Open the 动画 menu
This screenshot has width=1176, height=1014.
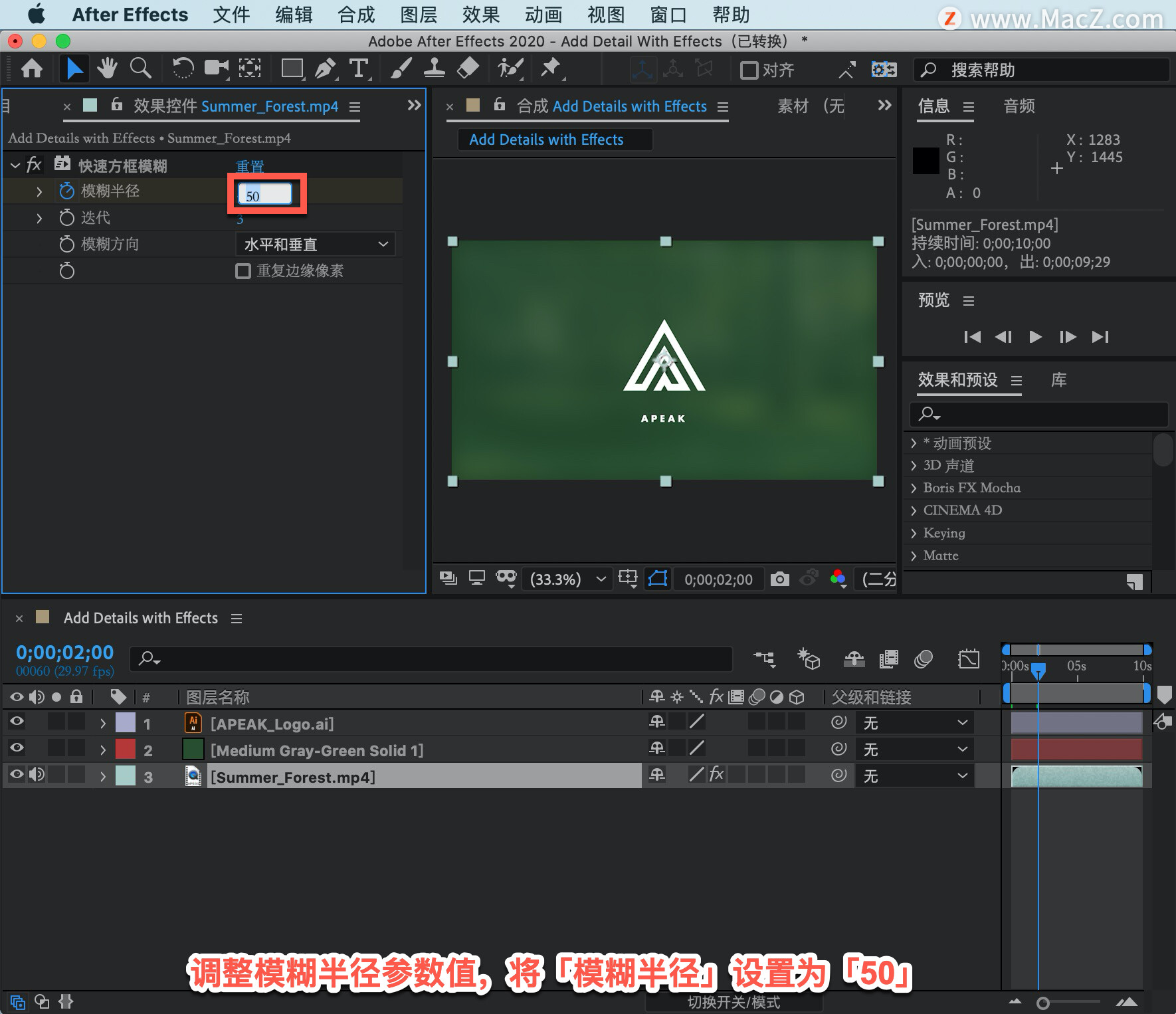pos(543,15)
